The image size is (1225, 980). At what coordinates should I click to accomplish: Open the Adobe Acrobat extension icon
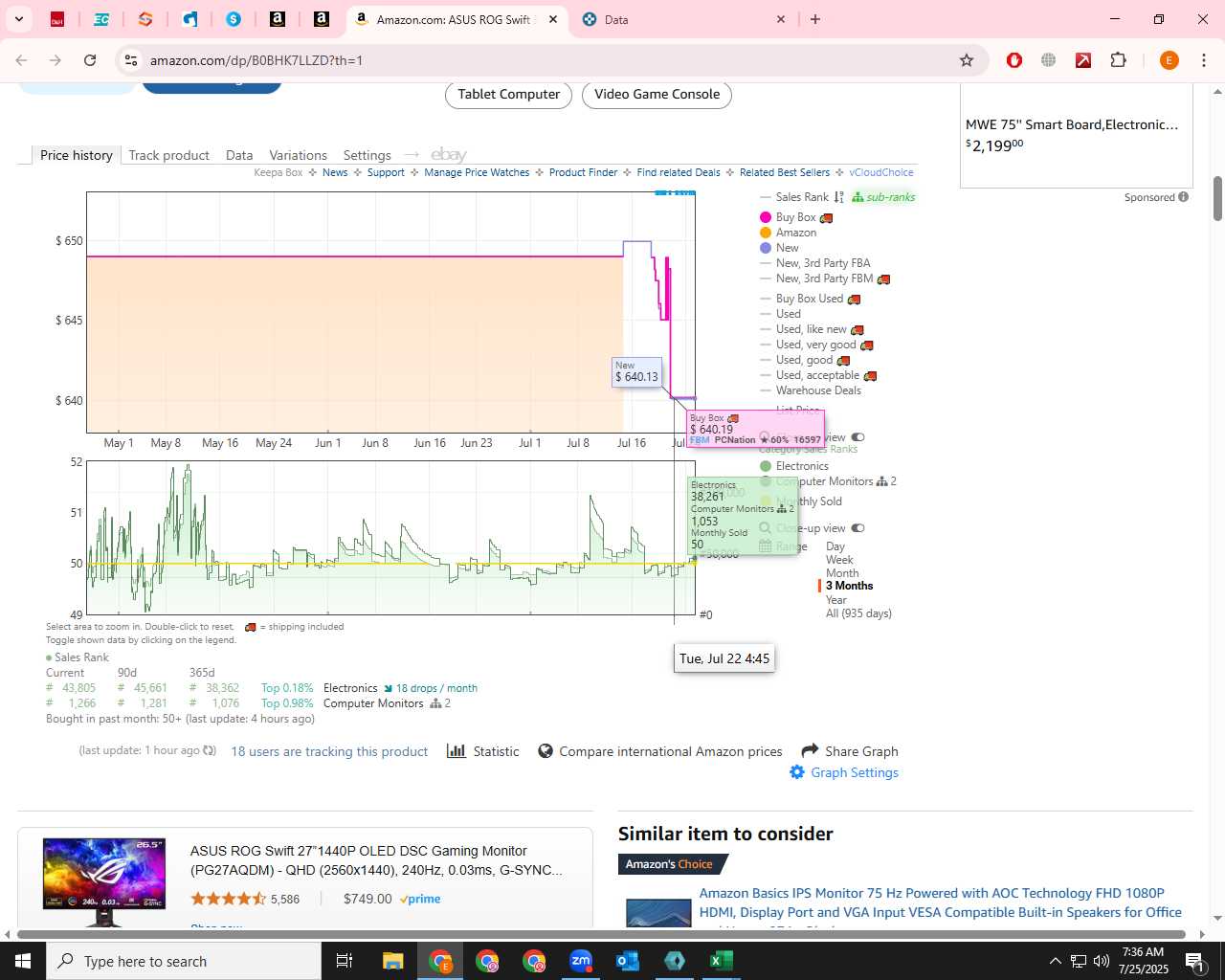tap(1083, 60)
